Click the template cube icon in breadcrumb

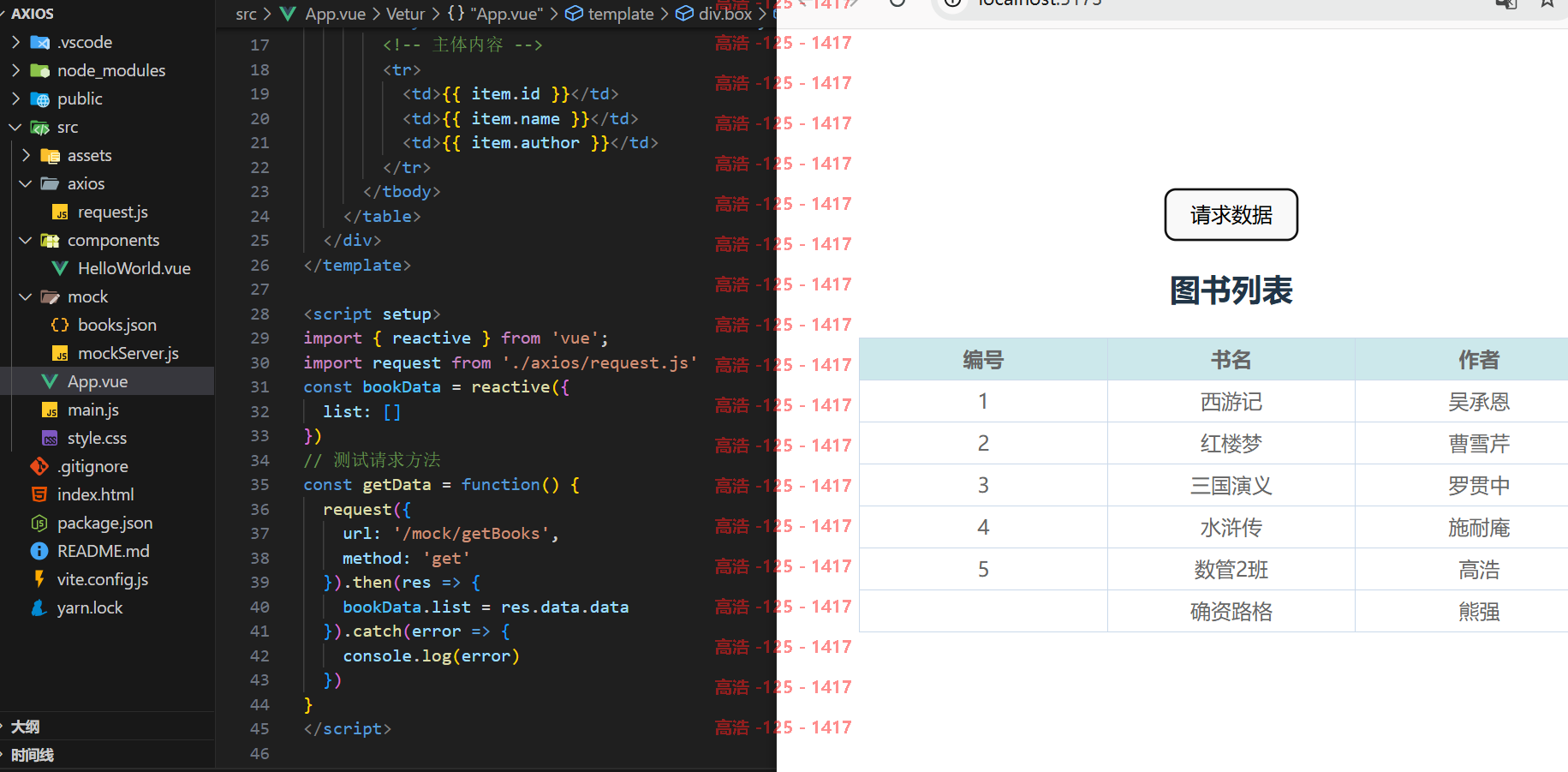pos(575,14)
